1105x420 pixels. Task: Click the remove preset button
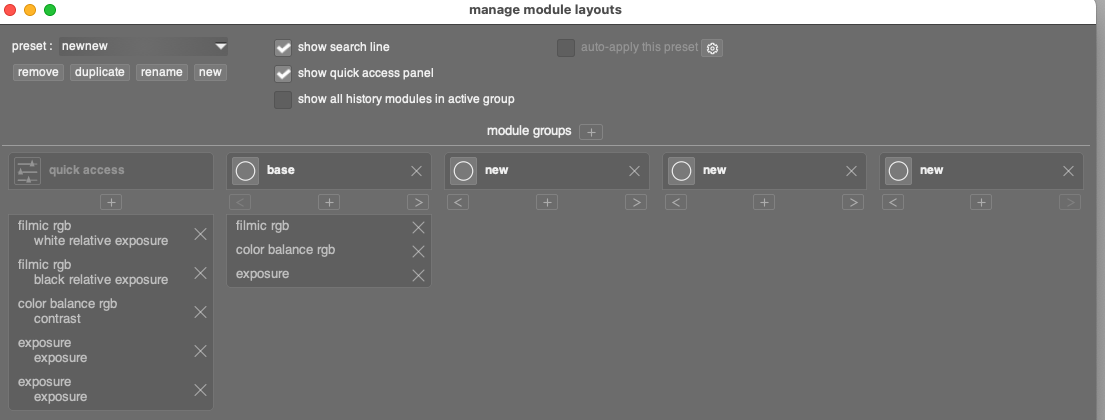tap(38, 73)
